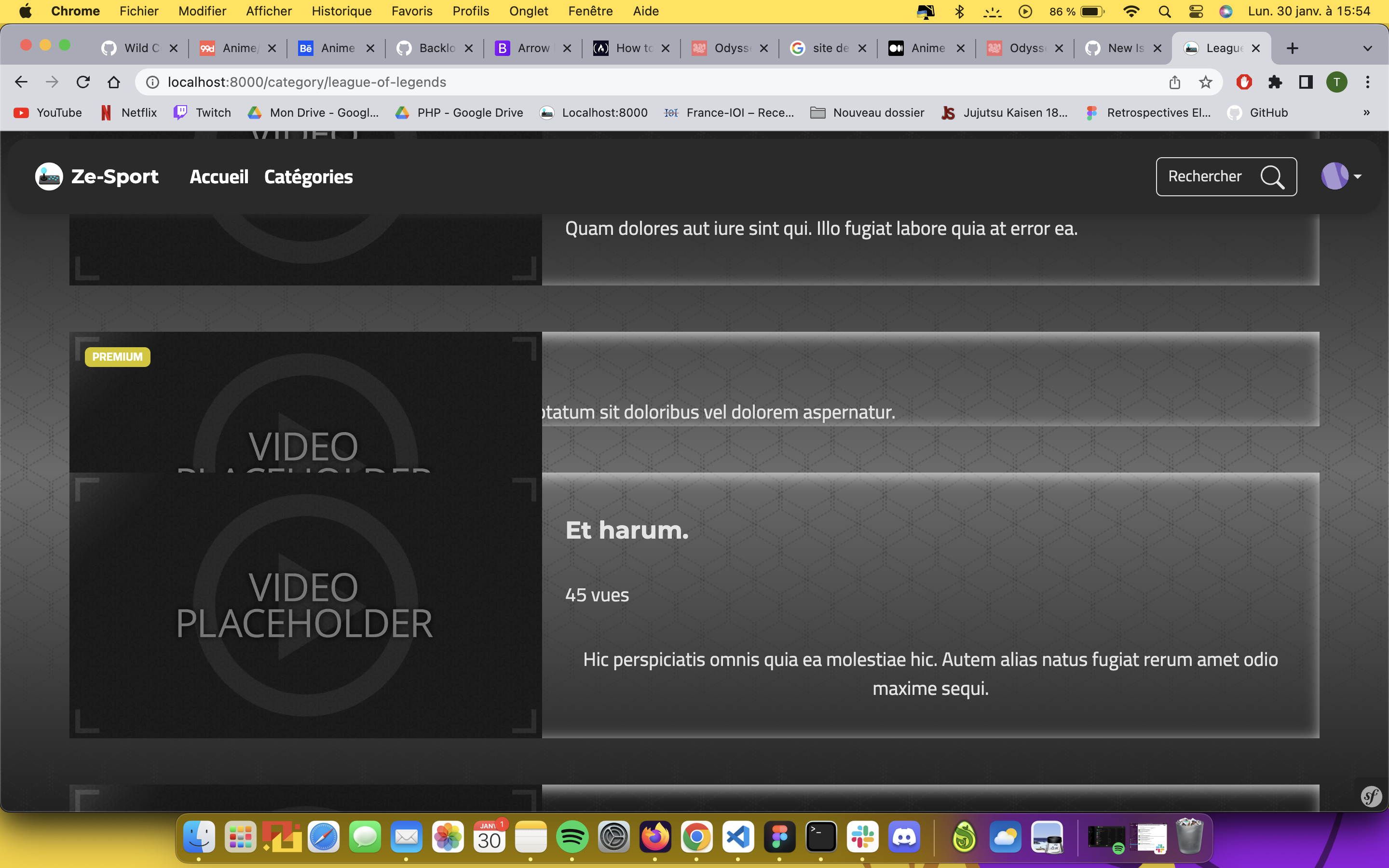The image size is (1389, 868).
Task: Click the search magnifier icon in navbar
Action: pos(1272,177)
